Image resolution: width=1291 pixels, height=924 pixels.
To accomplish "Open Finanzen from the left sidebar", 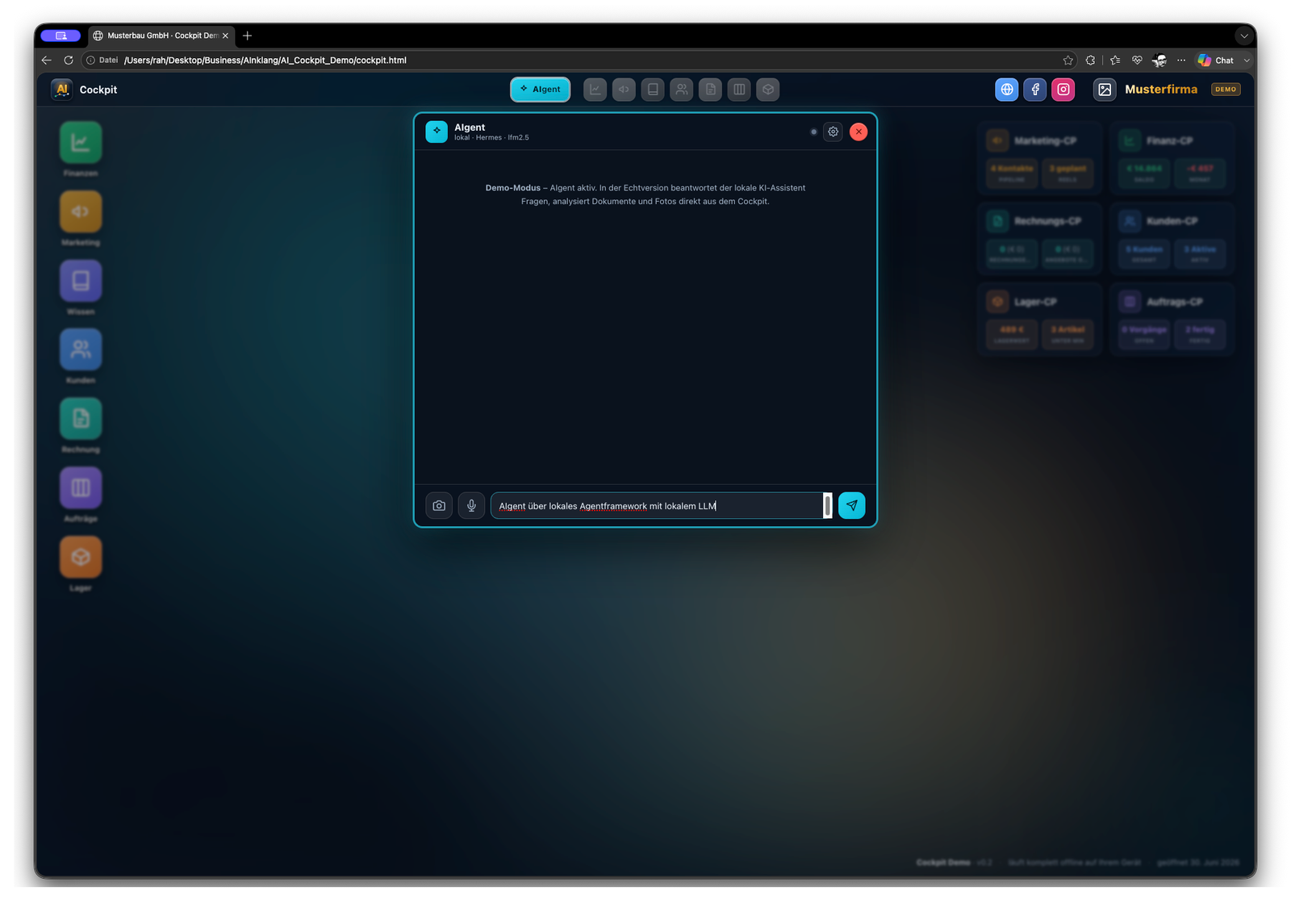I will (x=81, y=143).
